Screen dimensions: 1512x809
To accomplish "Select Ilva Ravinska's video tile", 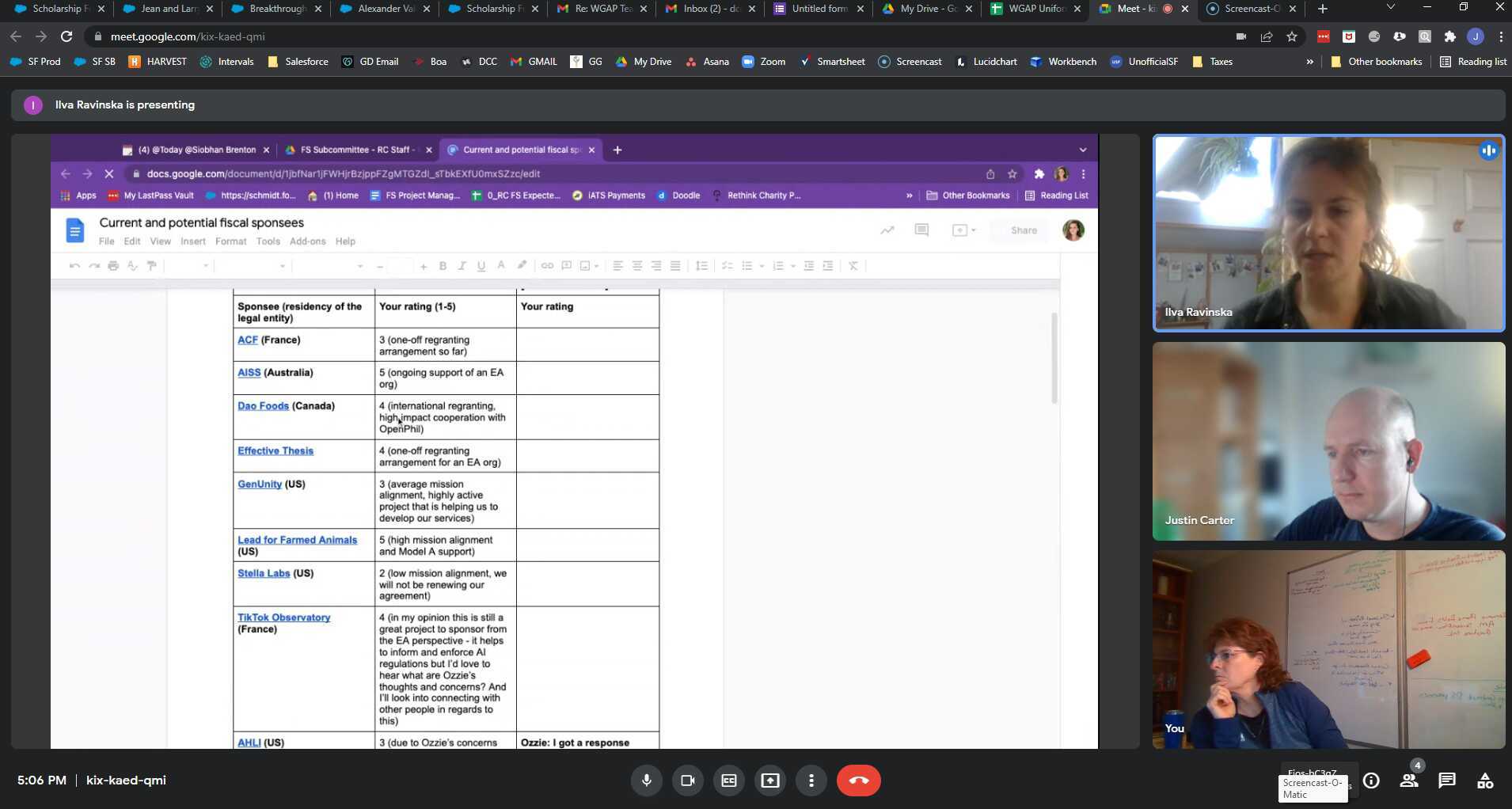I will point(1328,233).
